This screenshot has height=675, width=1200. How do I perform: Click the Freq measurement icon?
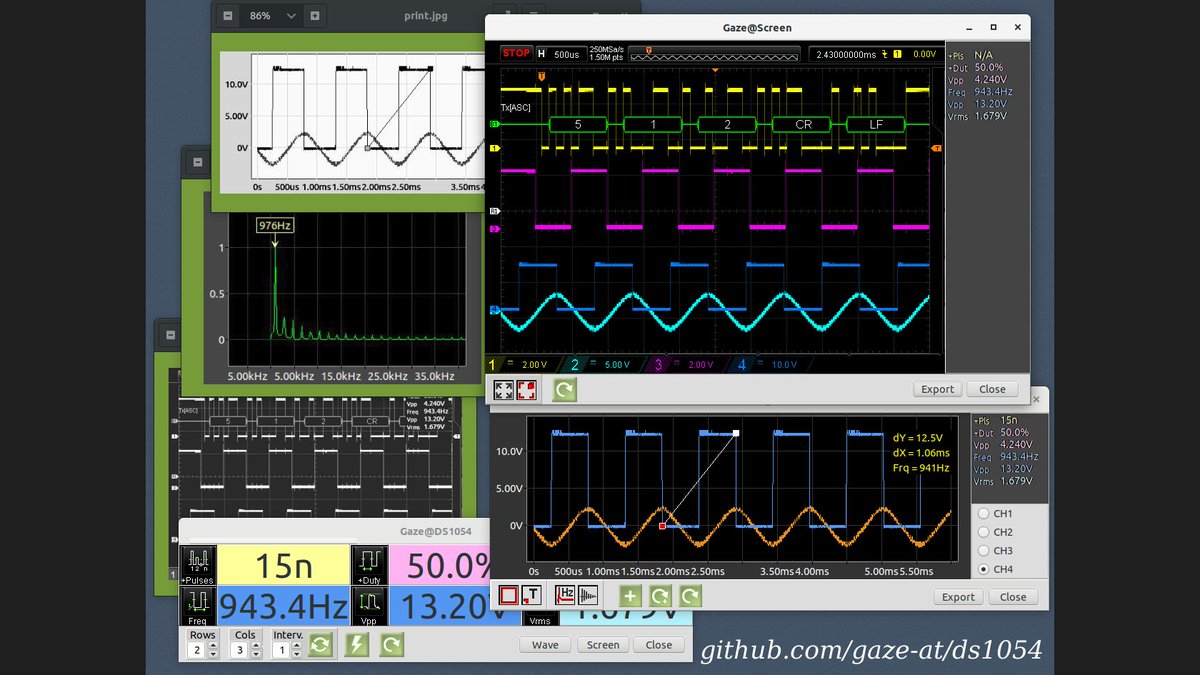196,603
